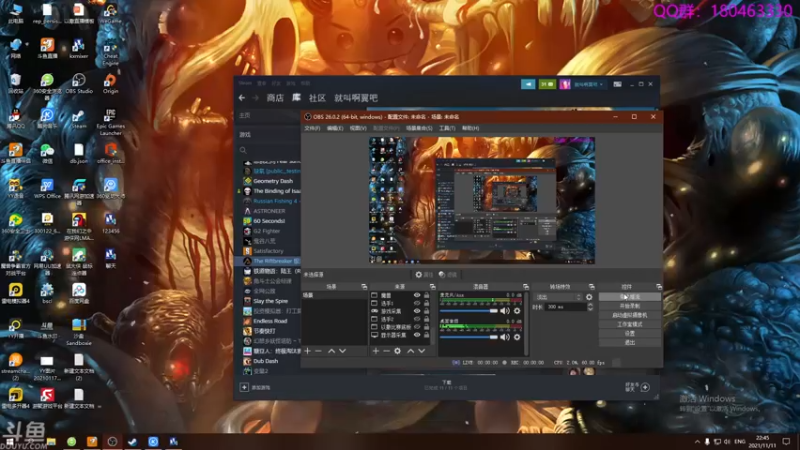Image resolution: width=800 pixels, height=450 pixels.
Task: Toggle the lock on the 选手2 source
Action: coord(427,319)
